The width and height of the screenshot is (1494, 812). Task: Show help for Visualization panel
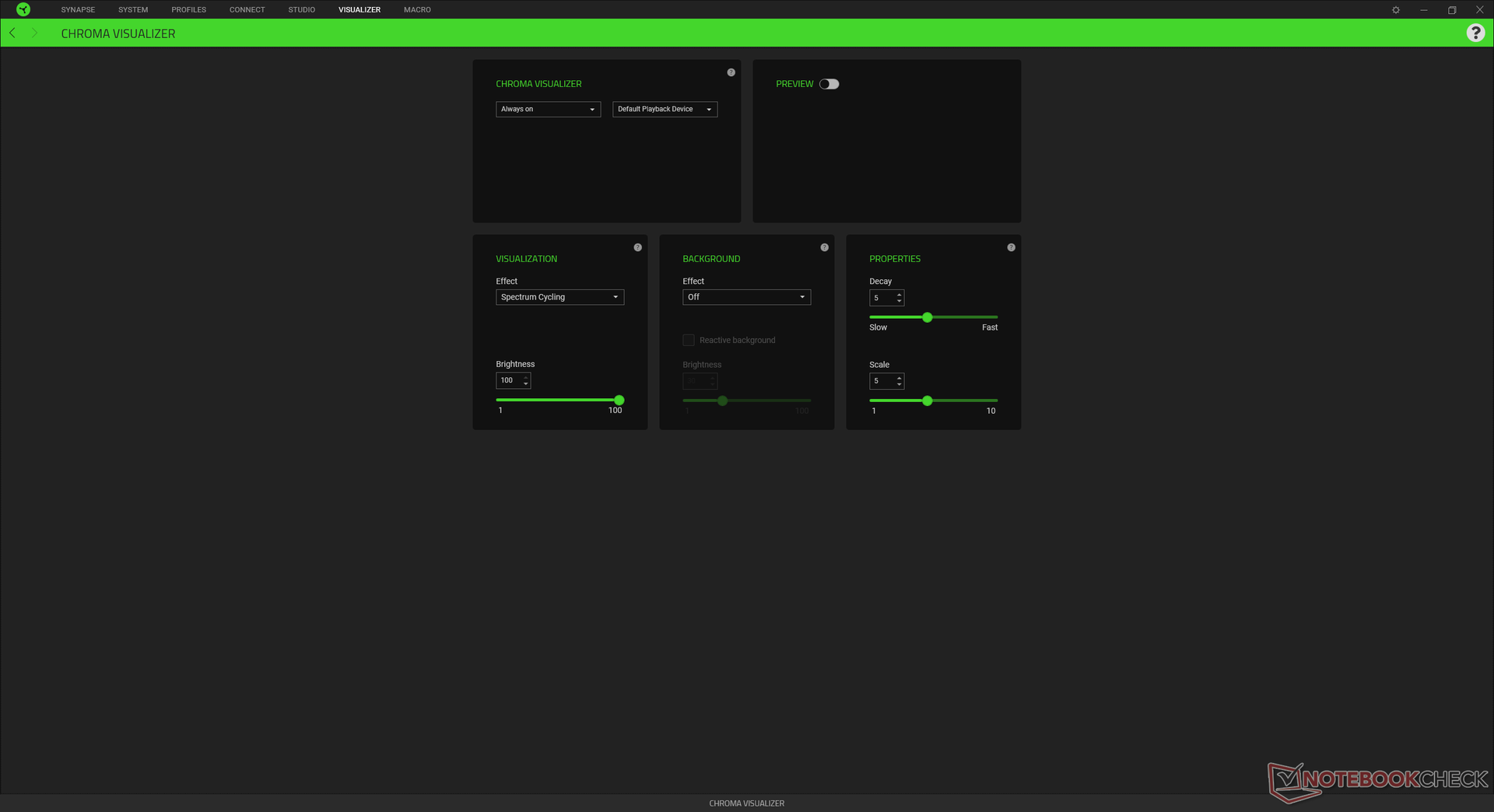[637, 247]
